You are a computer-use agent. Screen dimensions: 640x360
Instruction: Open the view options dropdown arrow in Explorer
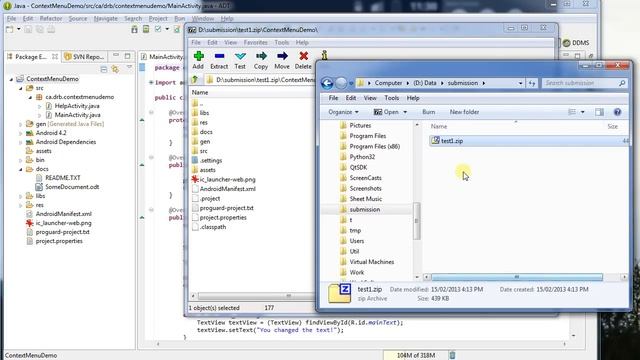click(x=582, y=112)
